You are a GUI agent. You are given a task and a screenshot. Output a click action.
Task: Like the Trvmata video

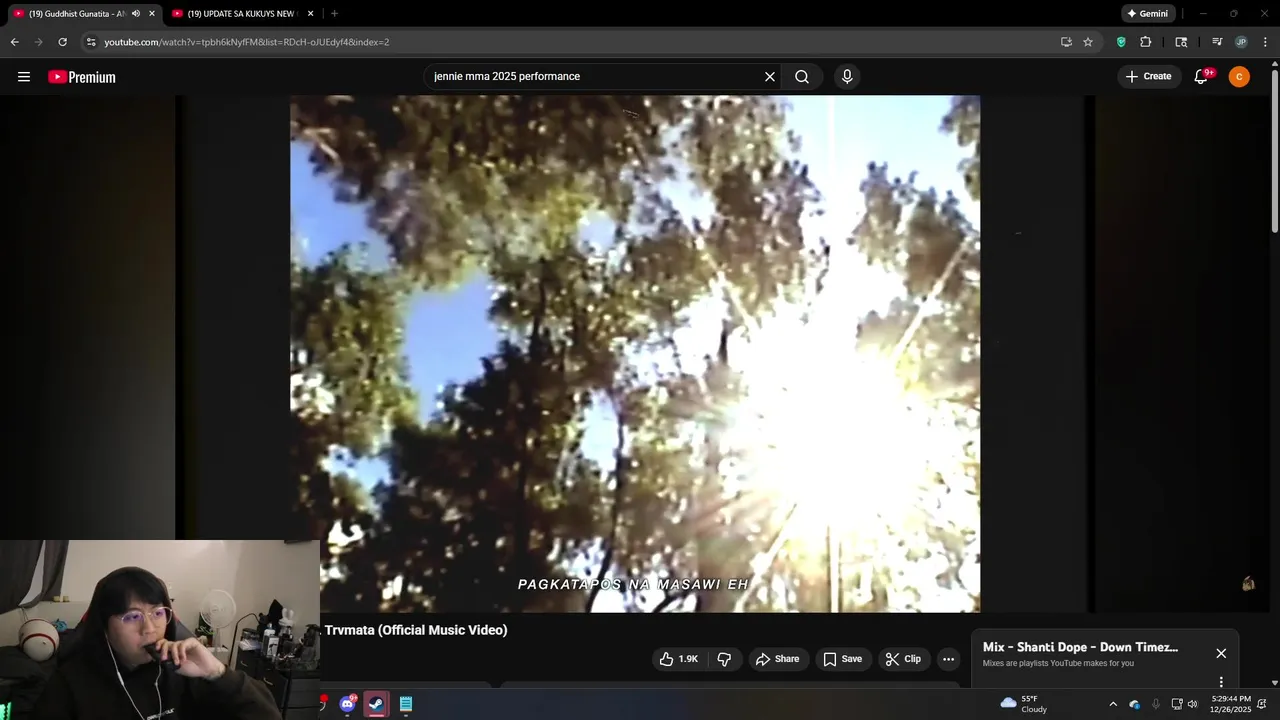pyautogui.click(x=678, y=659)
